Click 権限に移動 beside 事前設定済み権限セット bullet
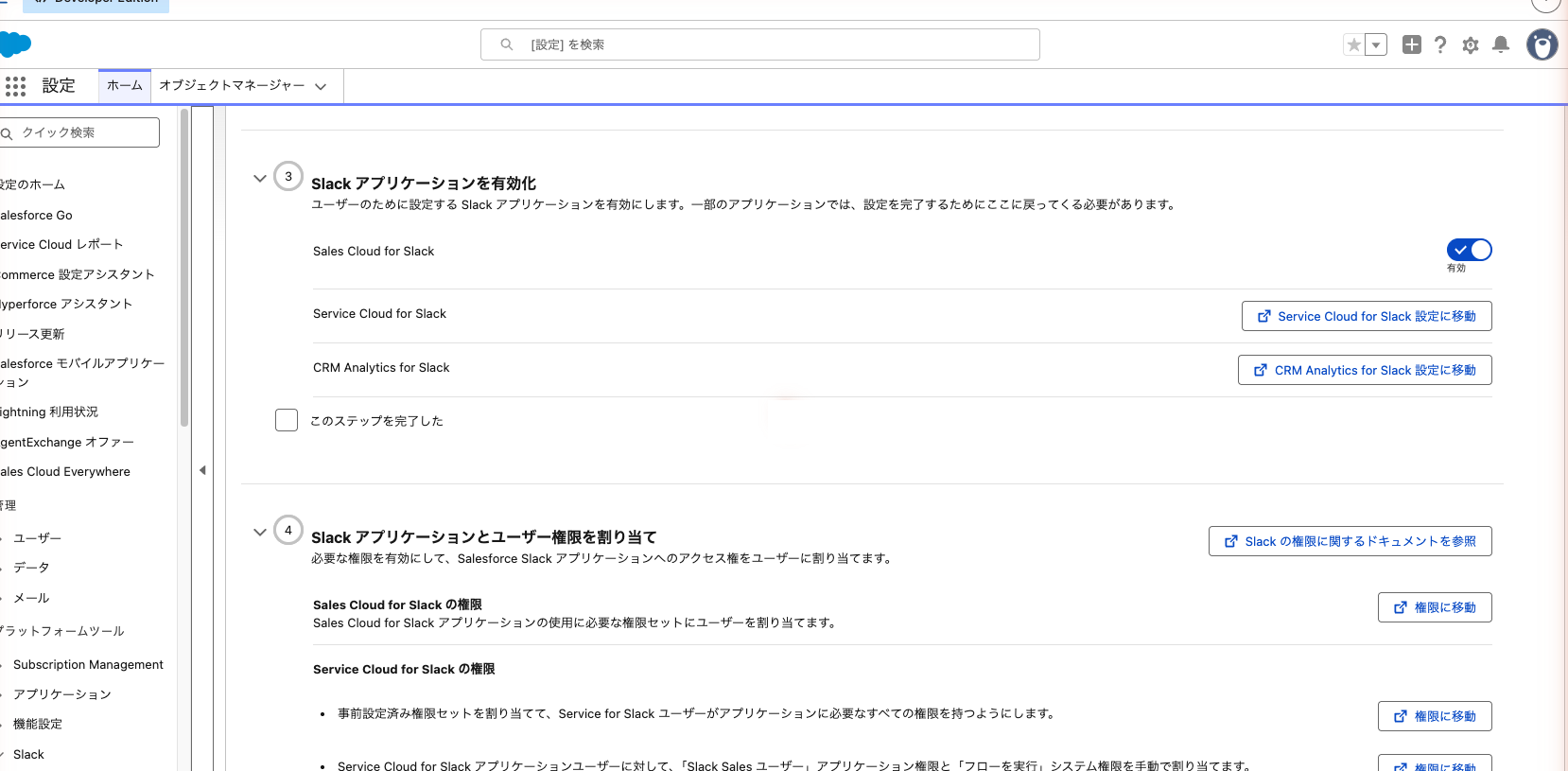 pyautogui.click(x=1435, y=716)
